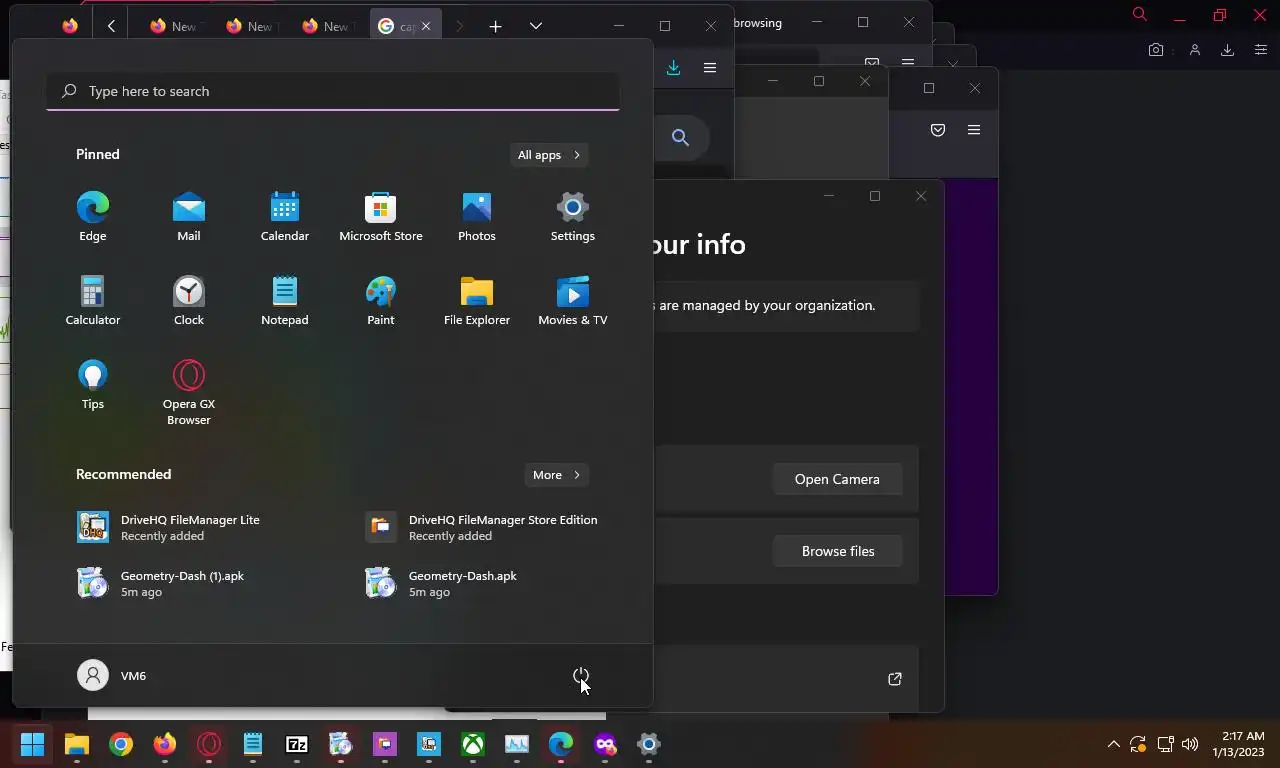Open the Xbox app on the taskbar
This screenshot has height=768, width=1280.
point(473,744)
